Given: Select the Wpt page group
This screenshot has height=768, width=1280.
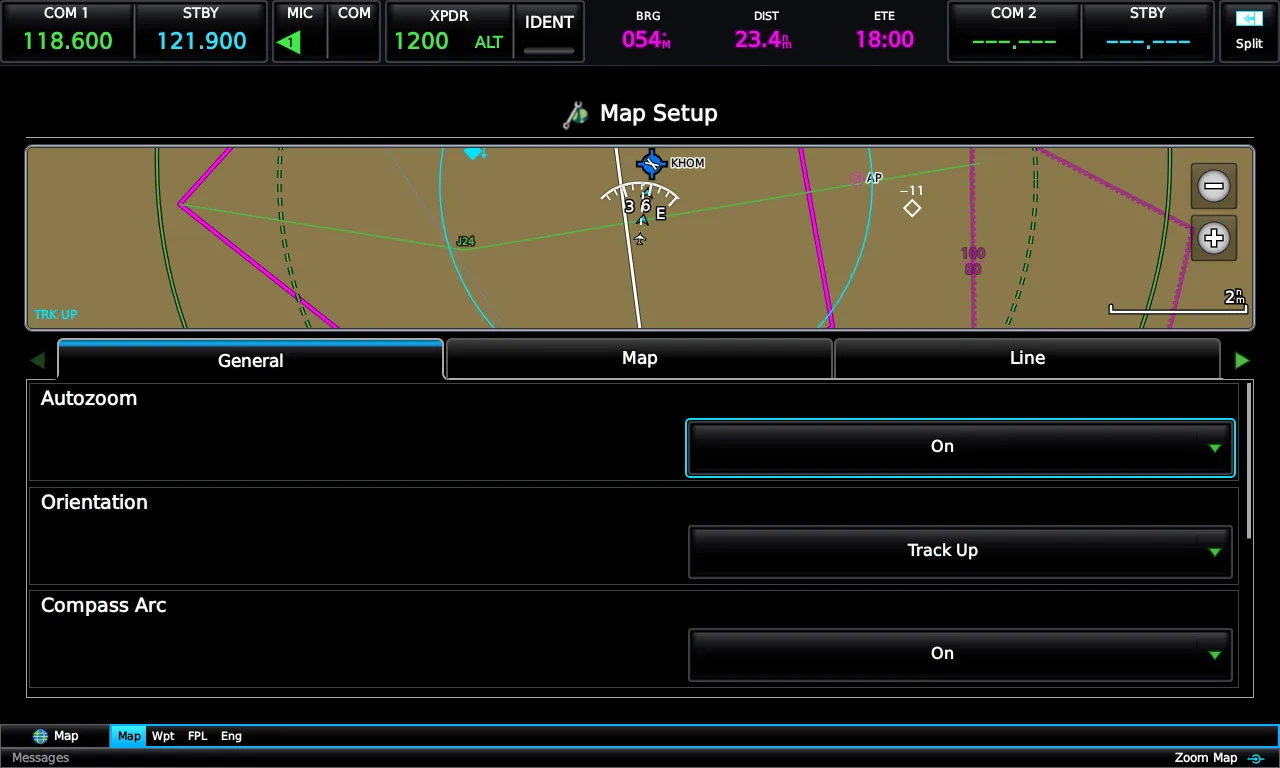Looking at the screenshot, I should pos(163,736).
